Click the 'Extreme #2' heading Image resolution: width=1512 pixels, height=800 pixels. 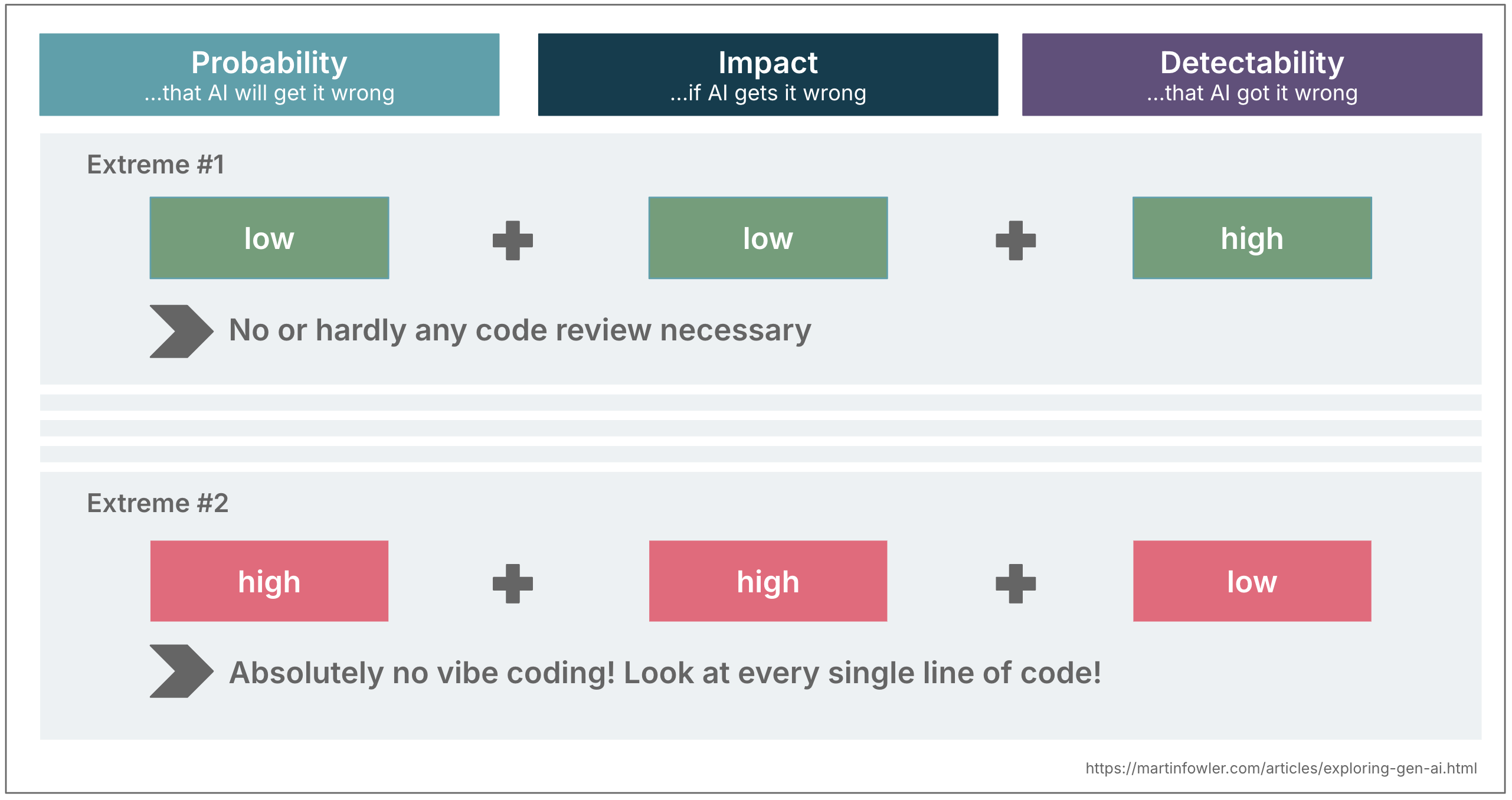tap(158, 503)
